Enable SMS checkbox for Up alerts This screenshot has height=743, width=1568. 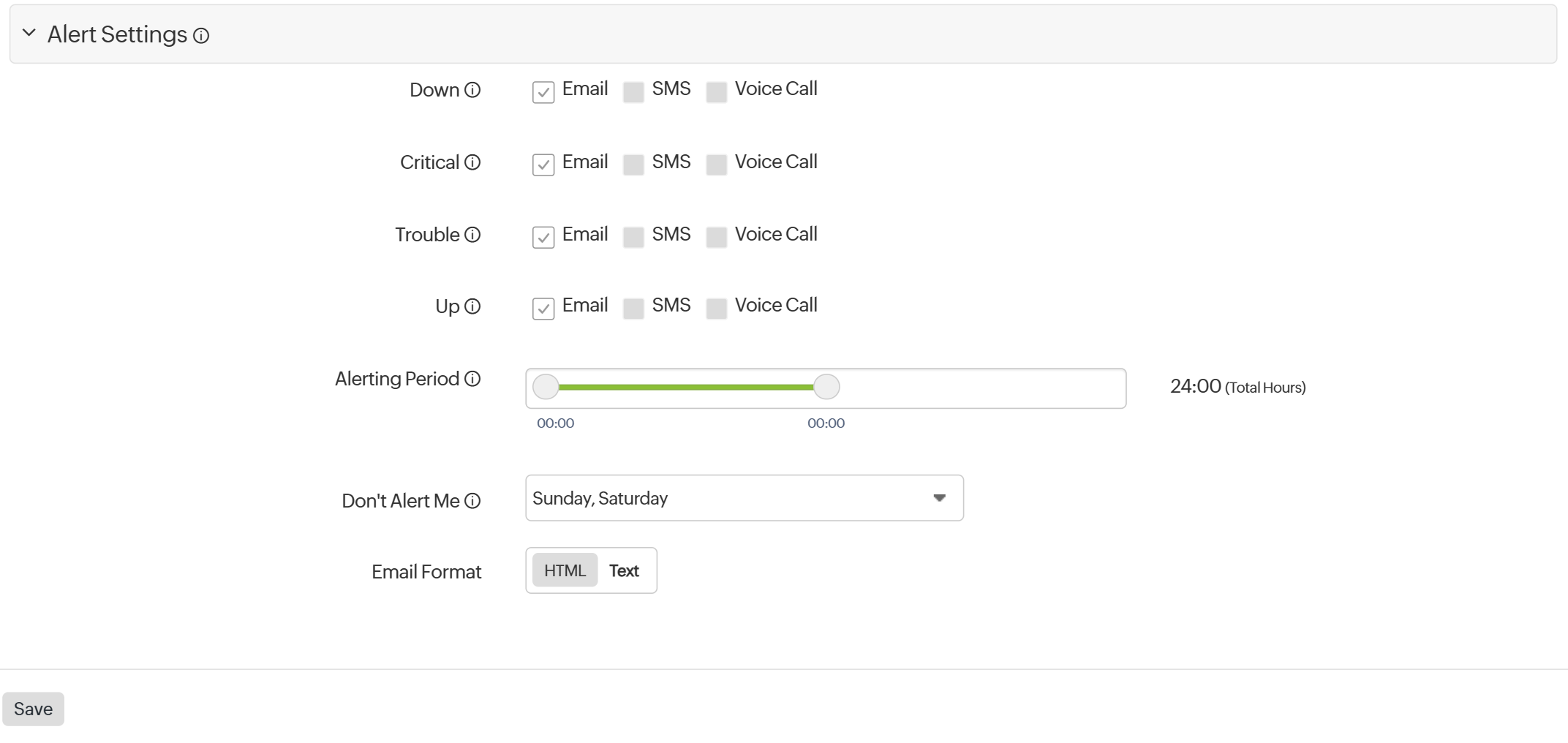pyautogui.click(x=633, y=309)
